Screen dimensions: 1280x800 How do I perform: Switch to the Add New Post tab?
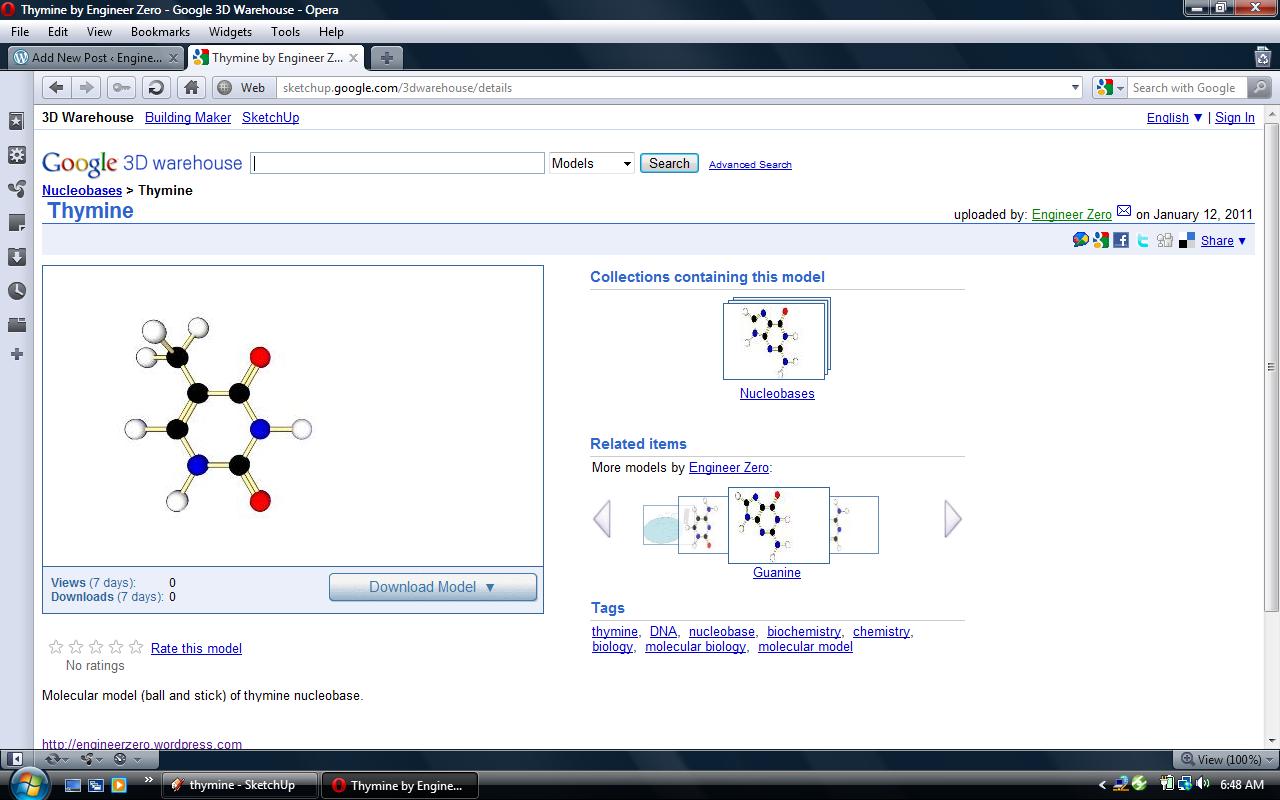(95, 58)
